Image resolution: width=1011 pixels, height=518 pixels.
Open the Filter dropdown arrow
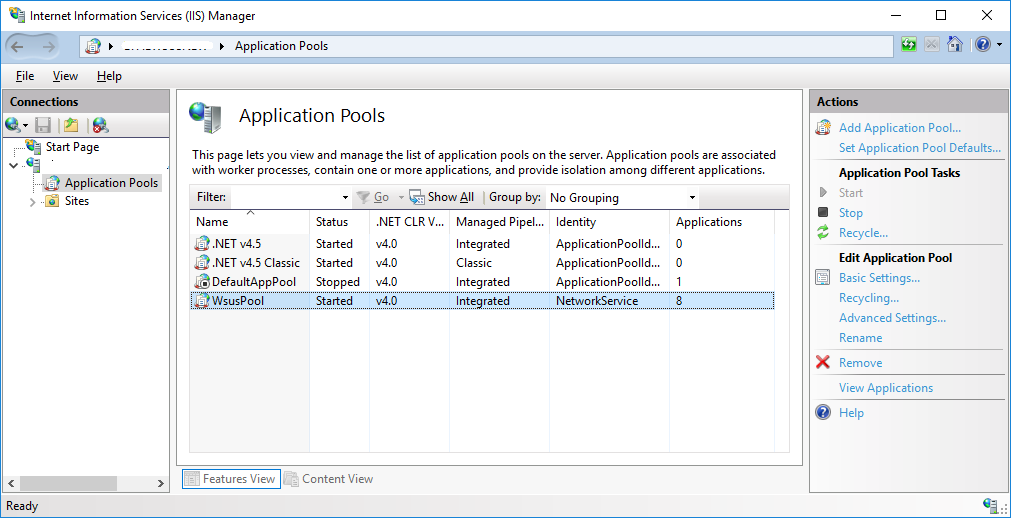(x=346, y=197)
